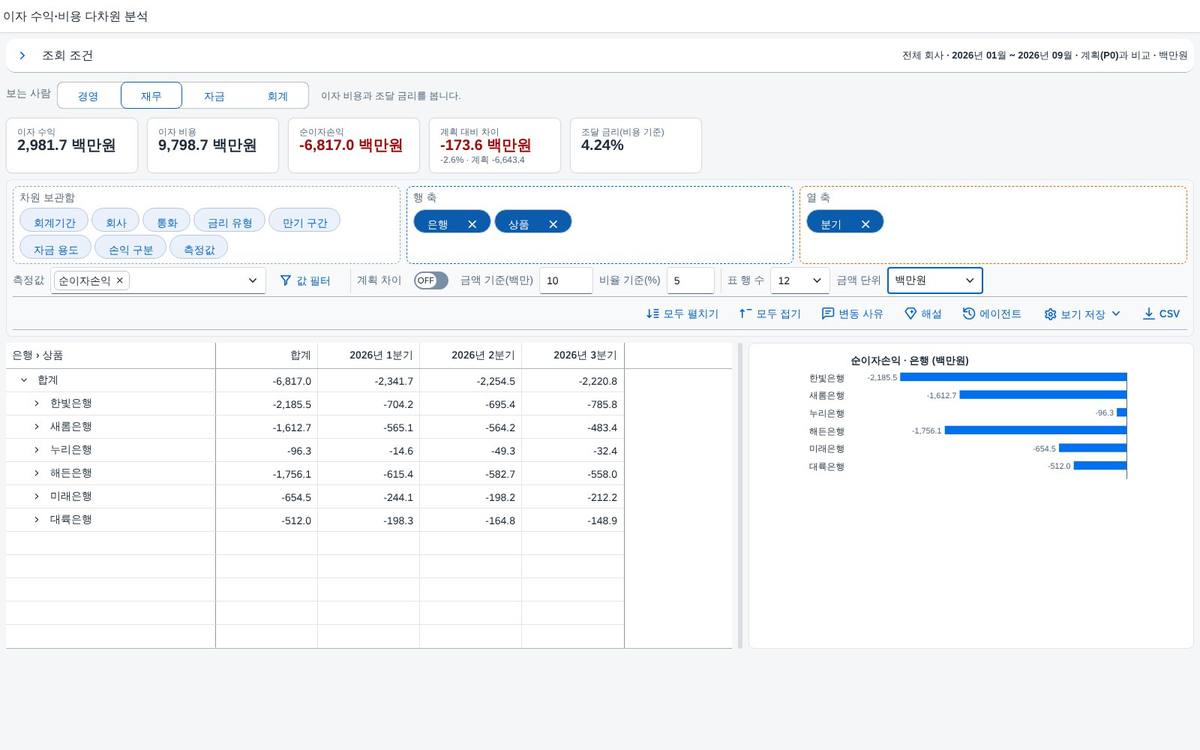Click the 2026년 1분기 column header
Screen dimensions: 1200x750
point(369,355)
